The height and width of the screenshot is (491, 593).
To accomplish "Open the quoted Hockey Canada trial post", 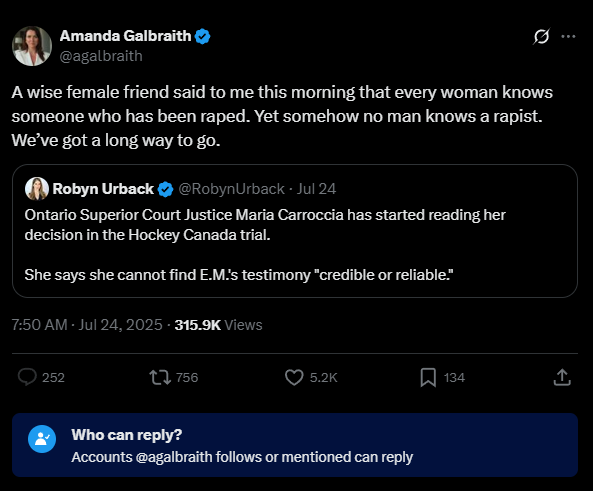I will pos(295,231).
